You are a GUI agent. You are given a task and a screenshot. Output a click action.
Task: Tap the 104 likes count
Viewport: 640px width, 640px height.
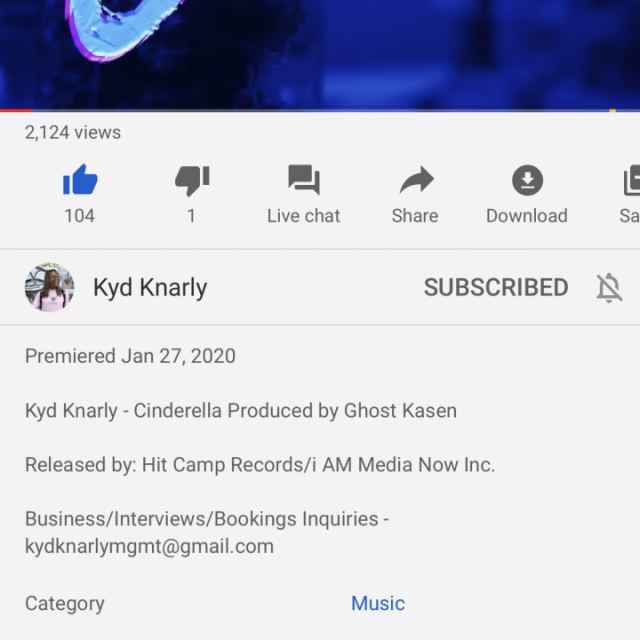tap(80, 216)
